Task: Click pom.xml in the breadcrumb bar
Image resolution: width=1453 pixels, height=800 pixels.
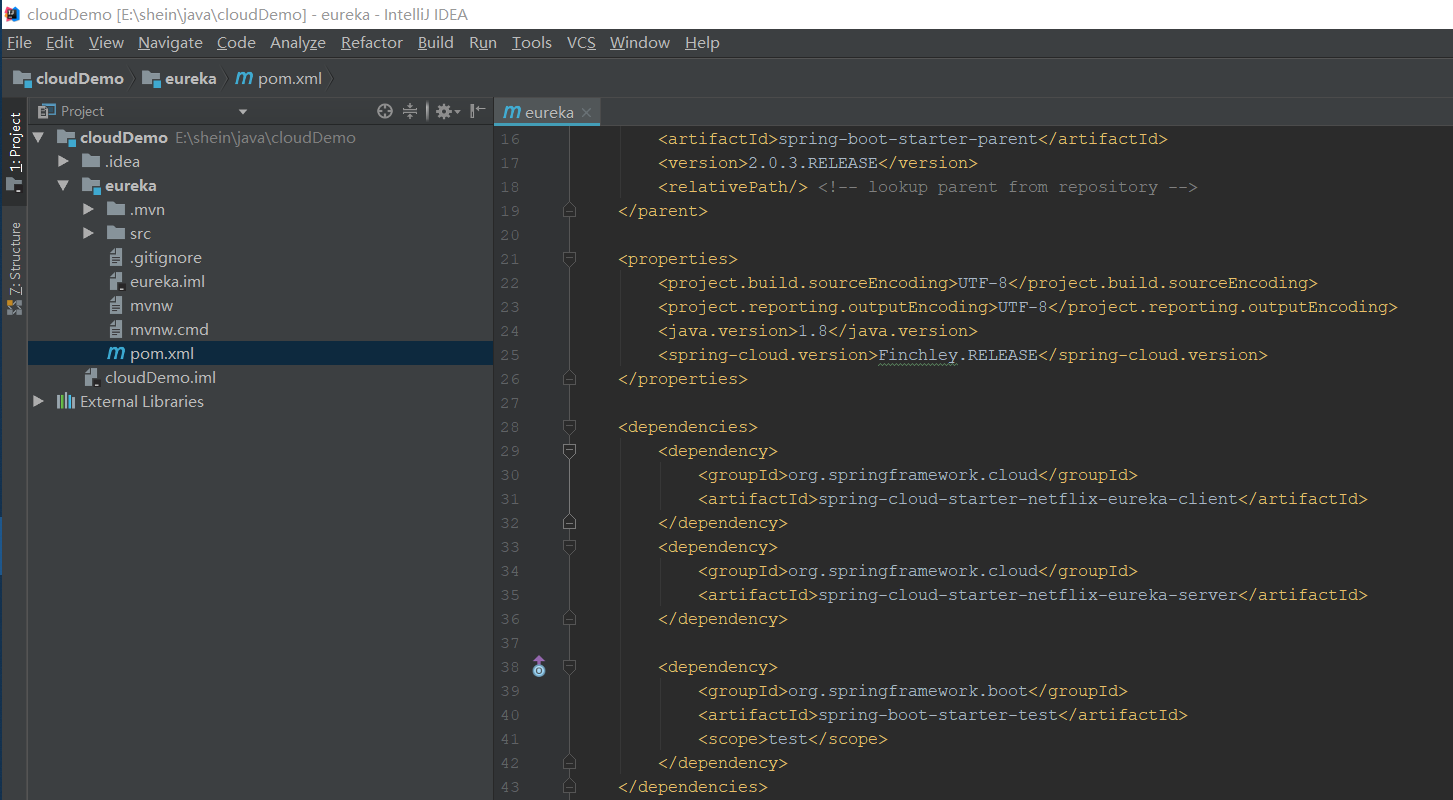Action: [x=278, y=78]
